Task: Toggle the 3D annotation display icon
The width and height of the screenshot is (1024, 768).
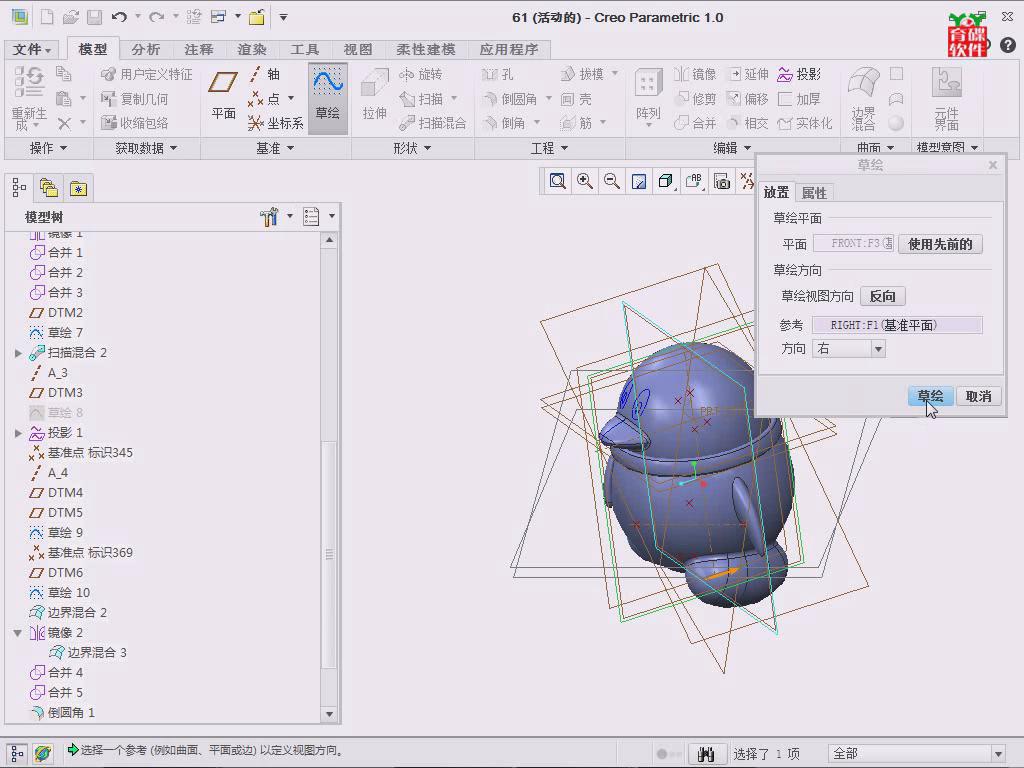Action: (x=694, y=182)
